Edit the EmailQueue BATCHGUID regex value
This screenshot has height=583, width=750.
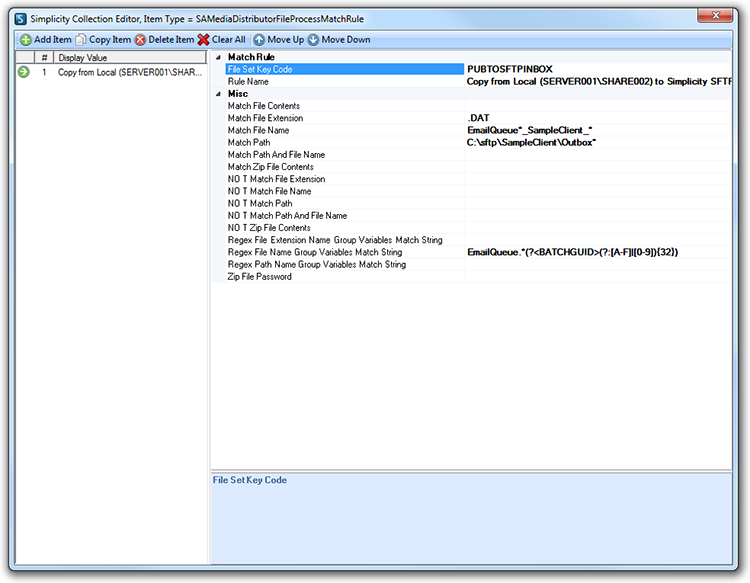pos(598,253)
